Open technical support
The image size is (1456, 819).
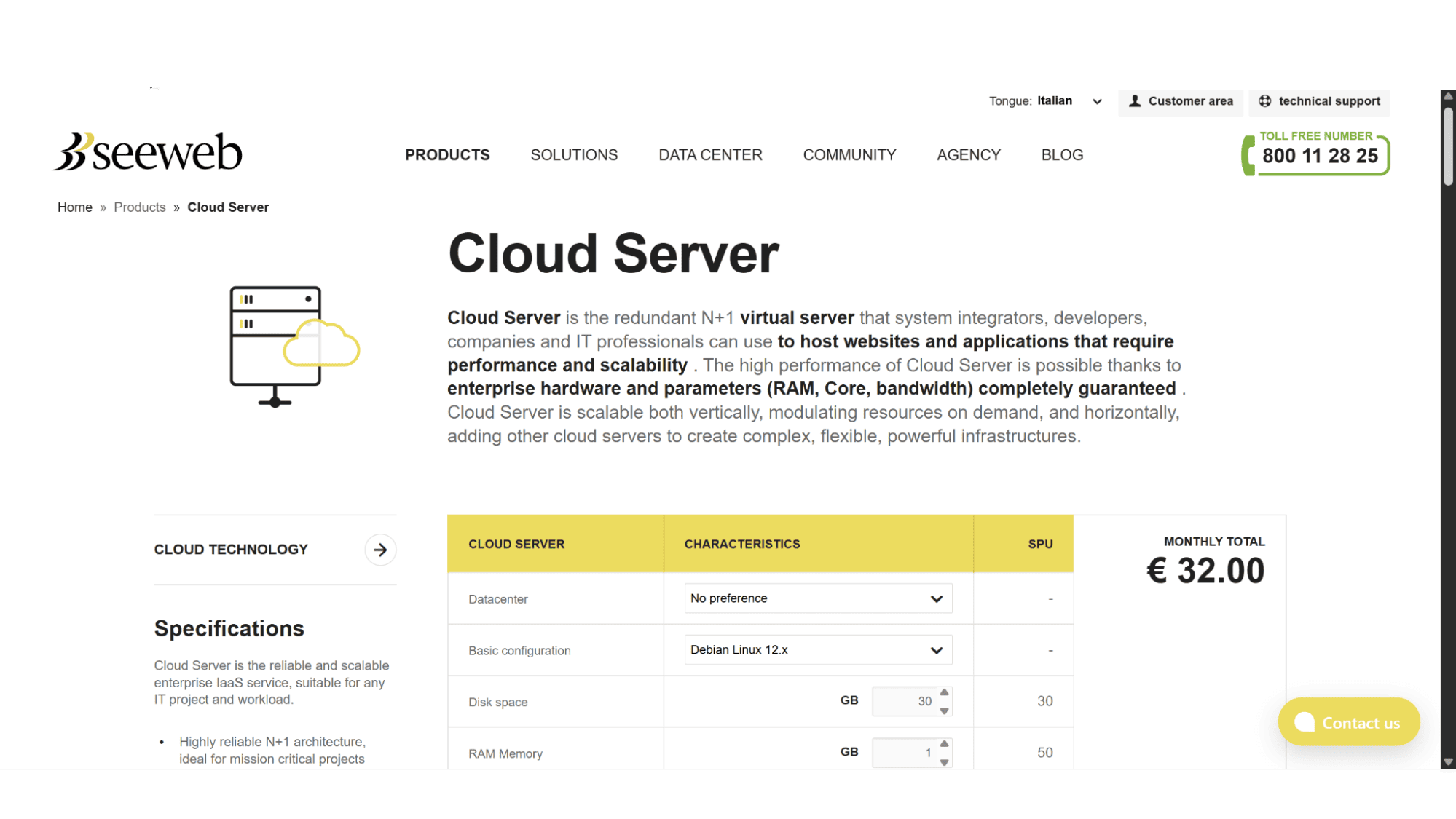tap(1319, 101)
